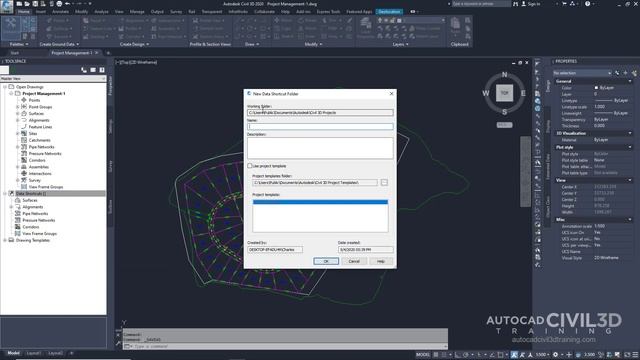Click Workspace Switching gear in status bar

point(556,354)
